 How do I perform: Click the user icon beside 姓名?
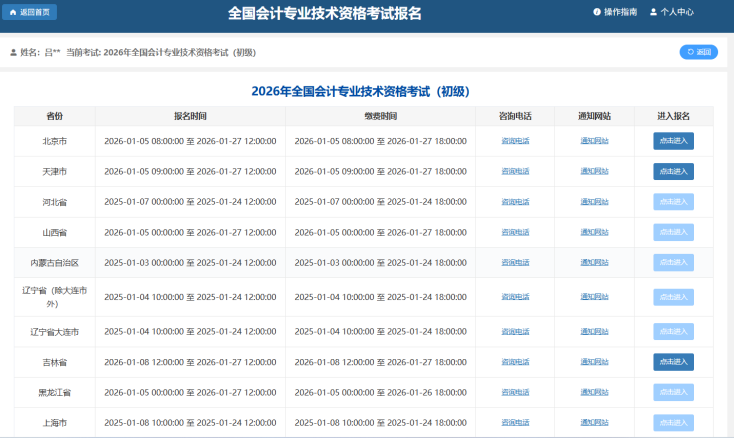coord(13,52)
